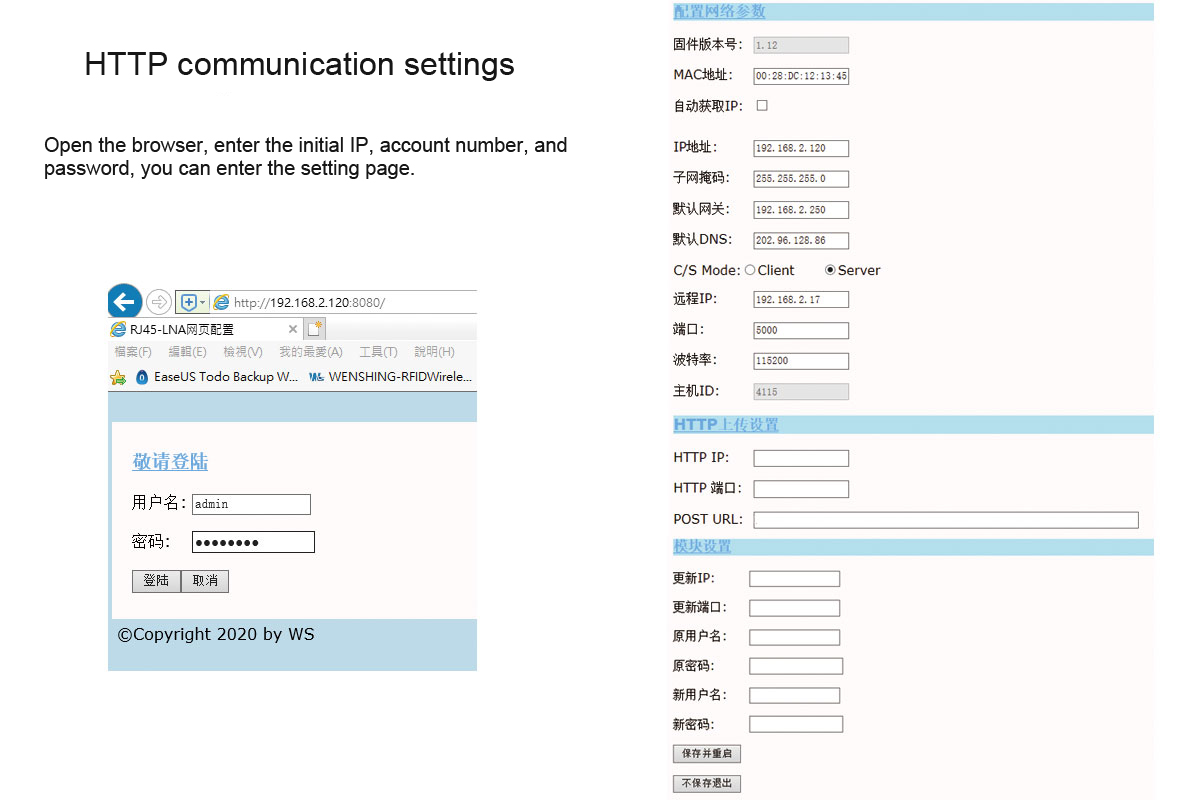Open the 工具(T) menu
The width and height of the screenshot is (1200, 800).
click(x=378, y=352)
